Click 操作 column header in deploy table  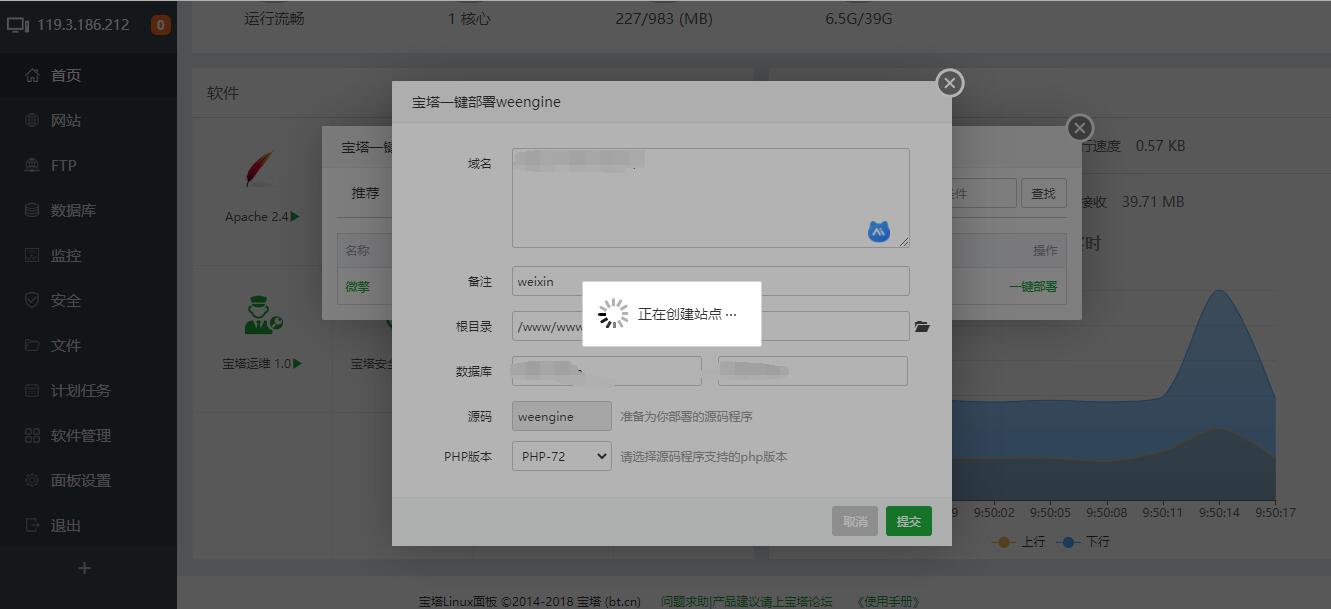(1045, 250)
